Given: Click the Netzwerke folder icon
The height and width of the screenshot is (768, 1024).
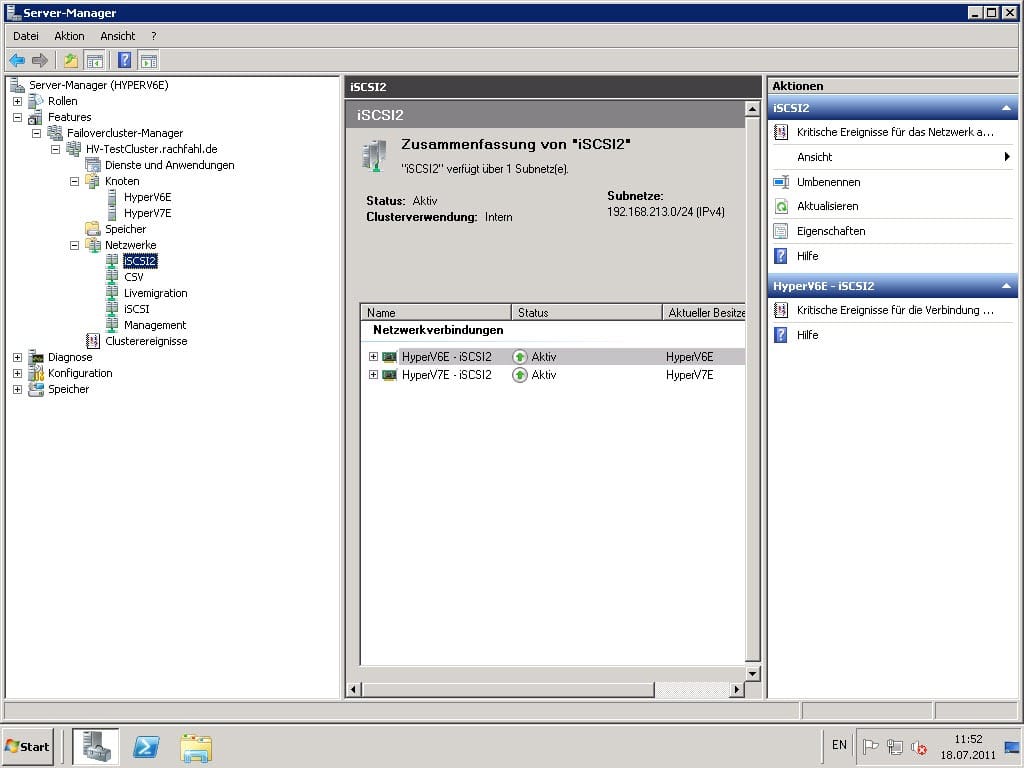Looking at the screenshot, I should click(93, 246).
